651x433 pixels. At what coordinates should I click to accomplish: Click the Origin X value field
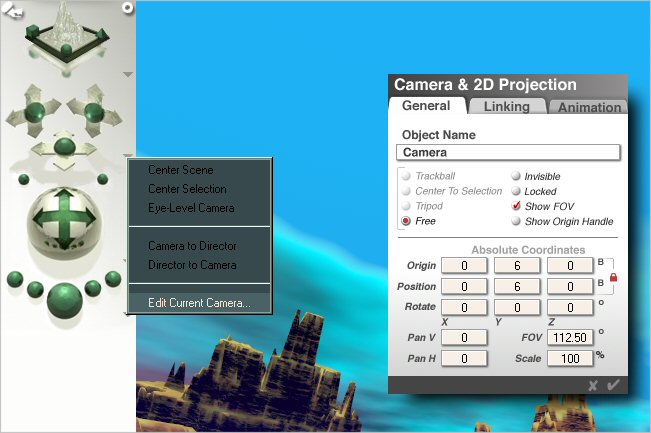tap(464, 265)
